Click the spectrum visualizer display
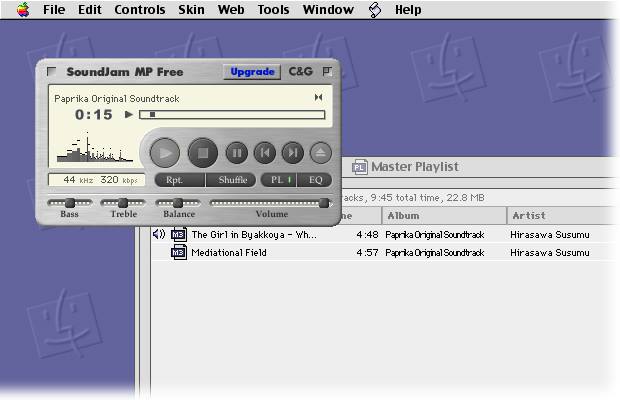Image resolution: width=620 pixels, height=400 pixels. click(x=95, y=148)
